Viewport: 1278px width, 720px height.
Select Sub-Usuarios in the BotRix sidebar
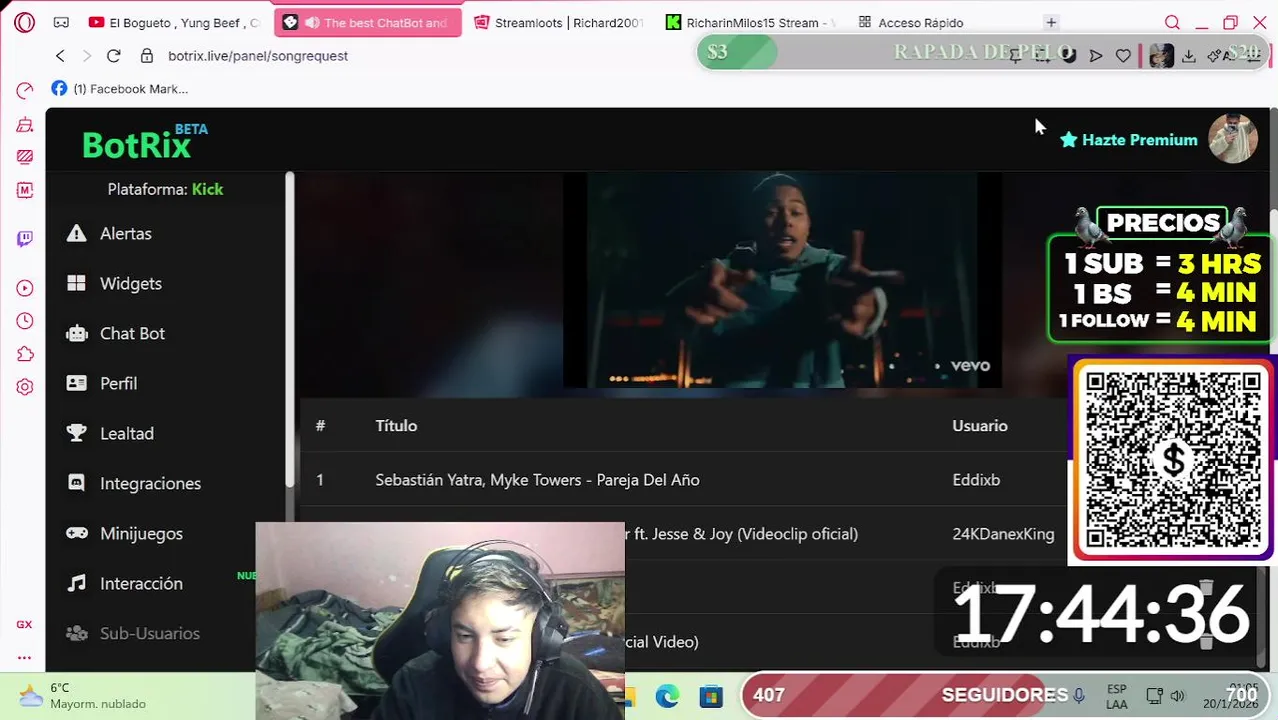(150, 633)
